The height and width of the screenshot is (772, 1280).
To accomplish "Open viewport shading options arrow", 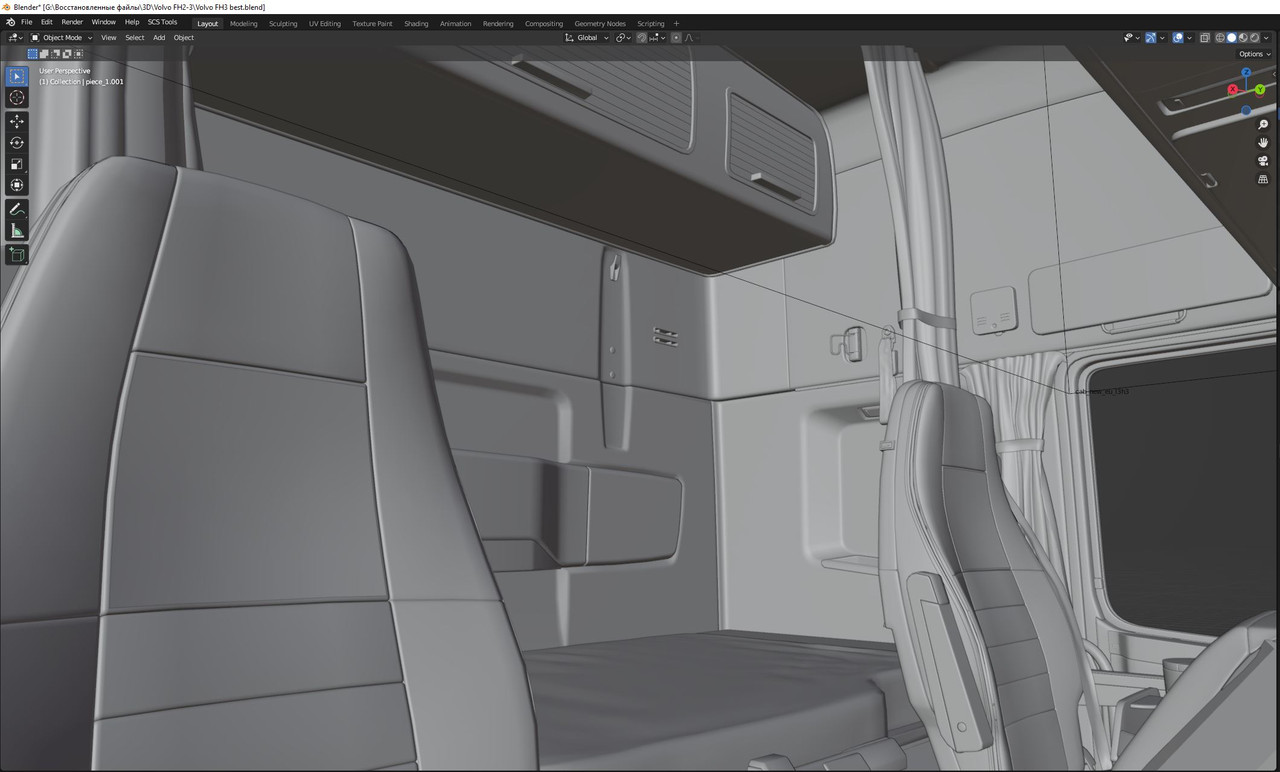I will tap(1266, 38).
